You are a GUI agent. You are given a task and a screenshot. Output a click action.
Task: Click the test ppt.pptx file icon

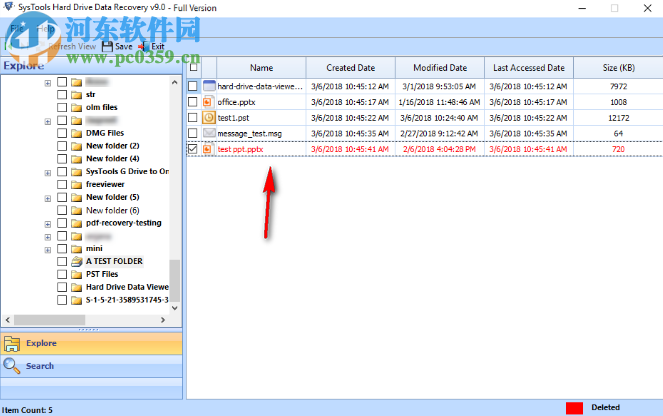208,149
